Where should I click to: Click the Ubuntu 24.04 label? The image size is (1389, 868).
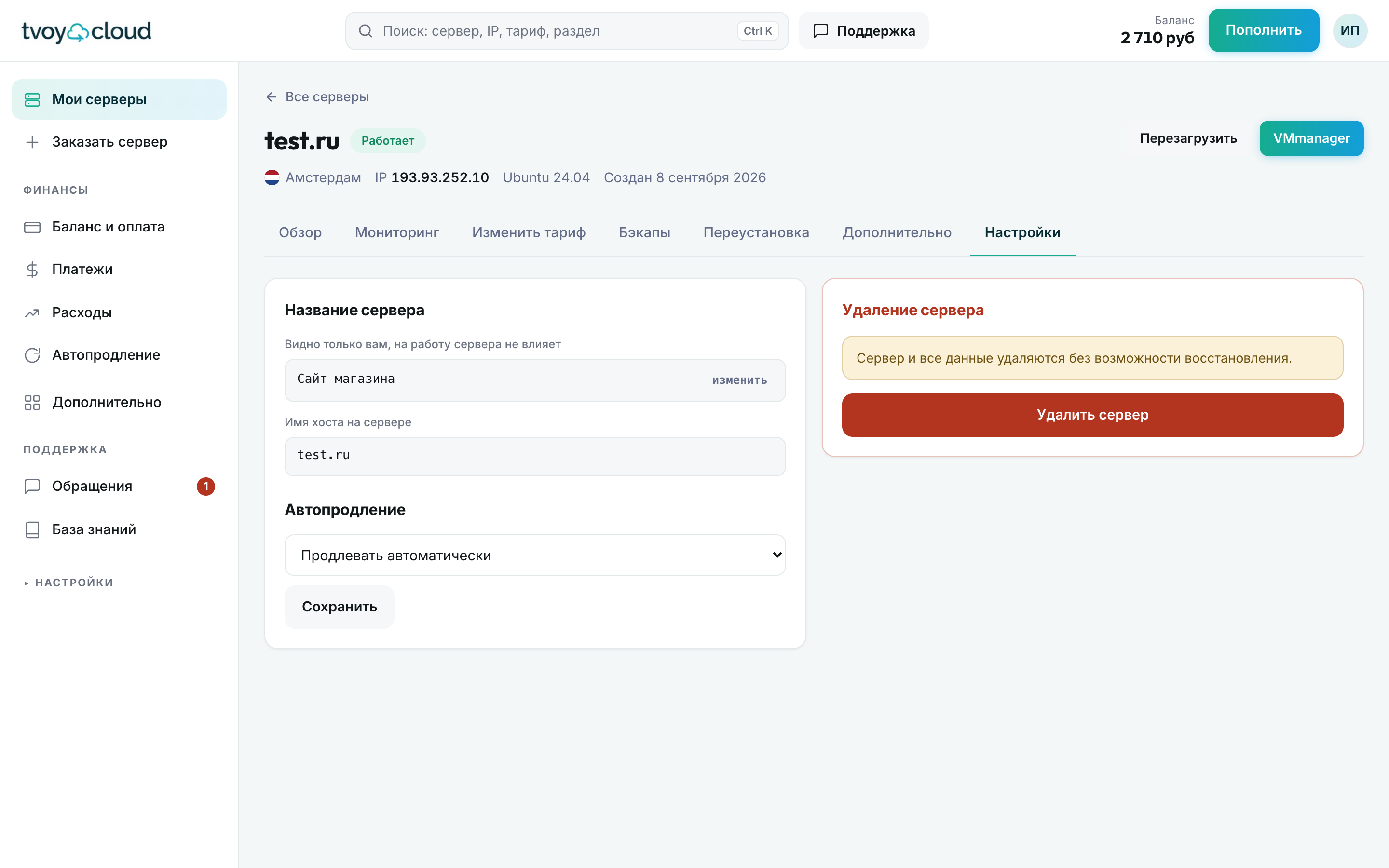[x=546, y=177]
